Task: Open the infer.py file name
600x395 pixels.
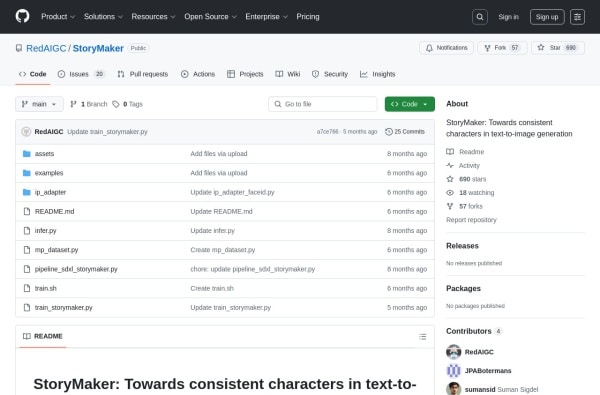Action: [46, 230]
